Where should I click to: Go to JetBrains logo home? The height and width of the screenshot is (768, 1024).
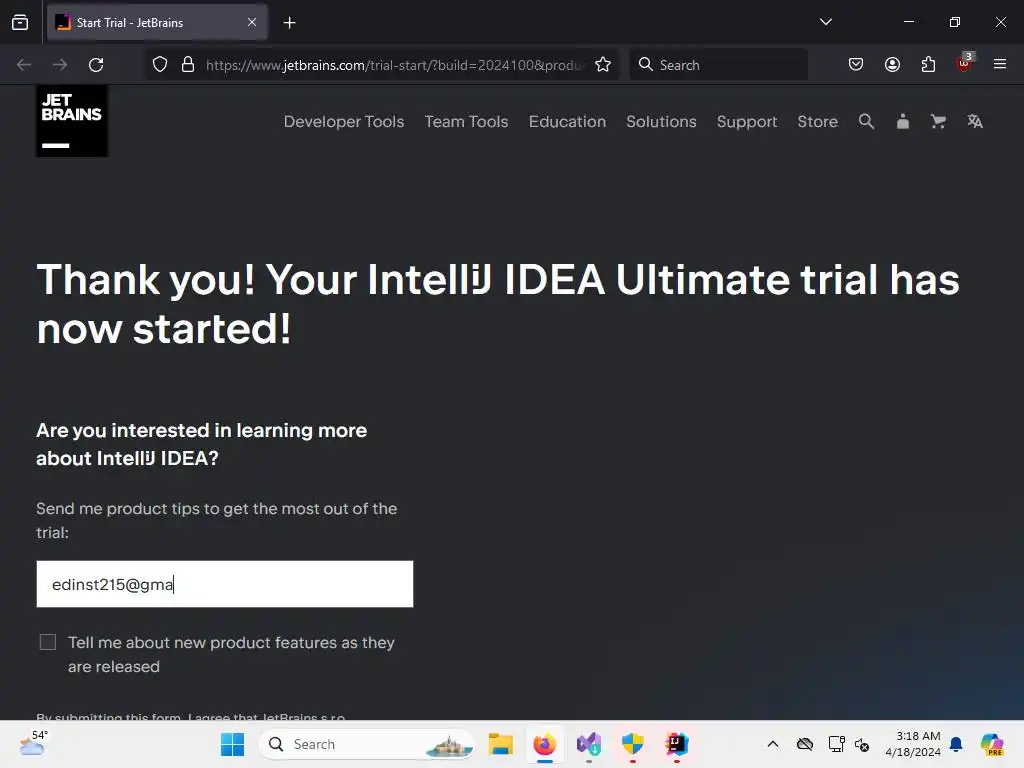click(72, 121)
